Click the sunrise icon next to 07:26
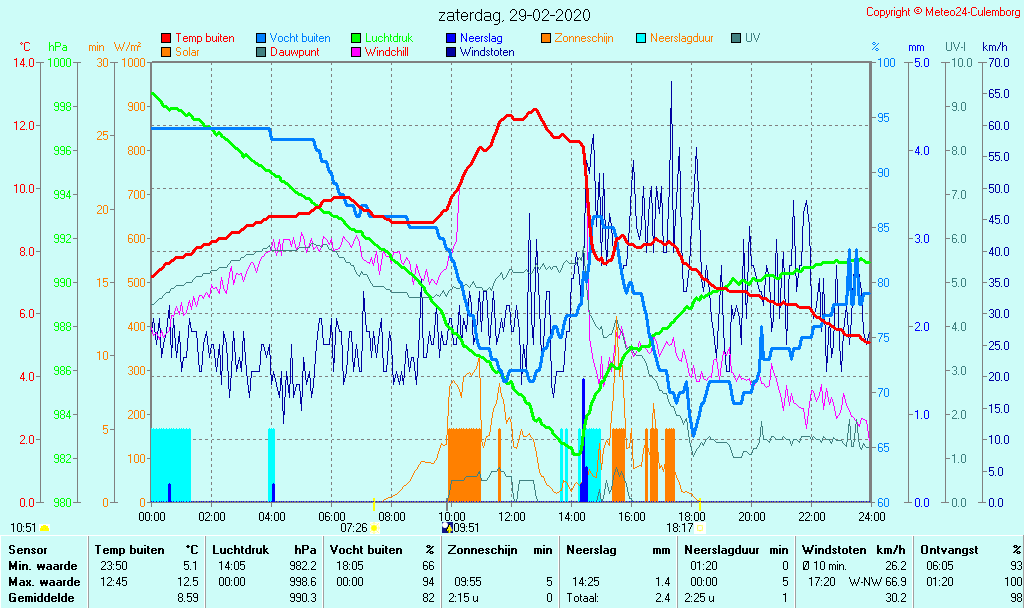 coord(375,527)
